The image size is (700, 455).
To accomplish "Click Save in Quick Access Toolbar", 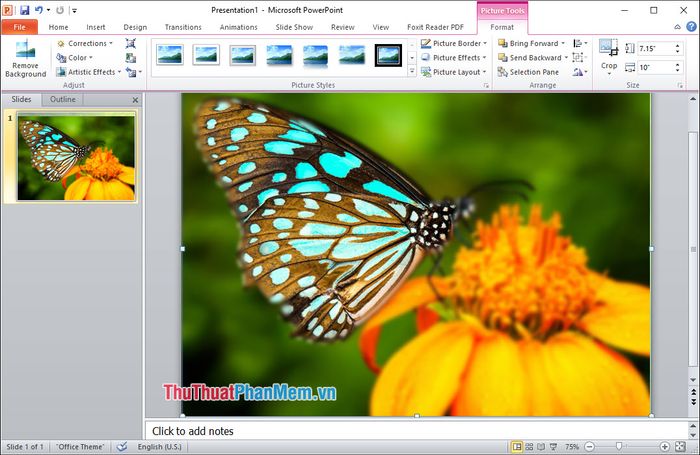I will tap(25, 10).
